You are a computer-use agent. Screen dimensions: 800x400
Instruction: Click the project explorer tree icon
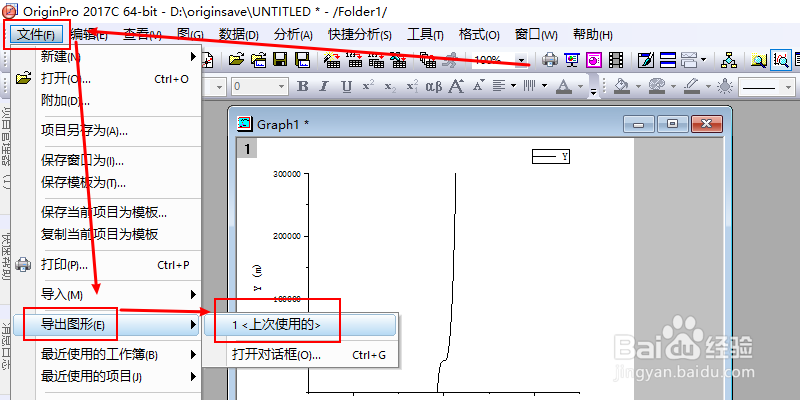[x=729, y=60]
